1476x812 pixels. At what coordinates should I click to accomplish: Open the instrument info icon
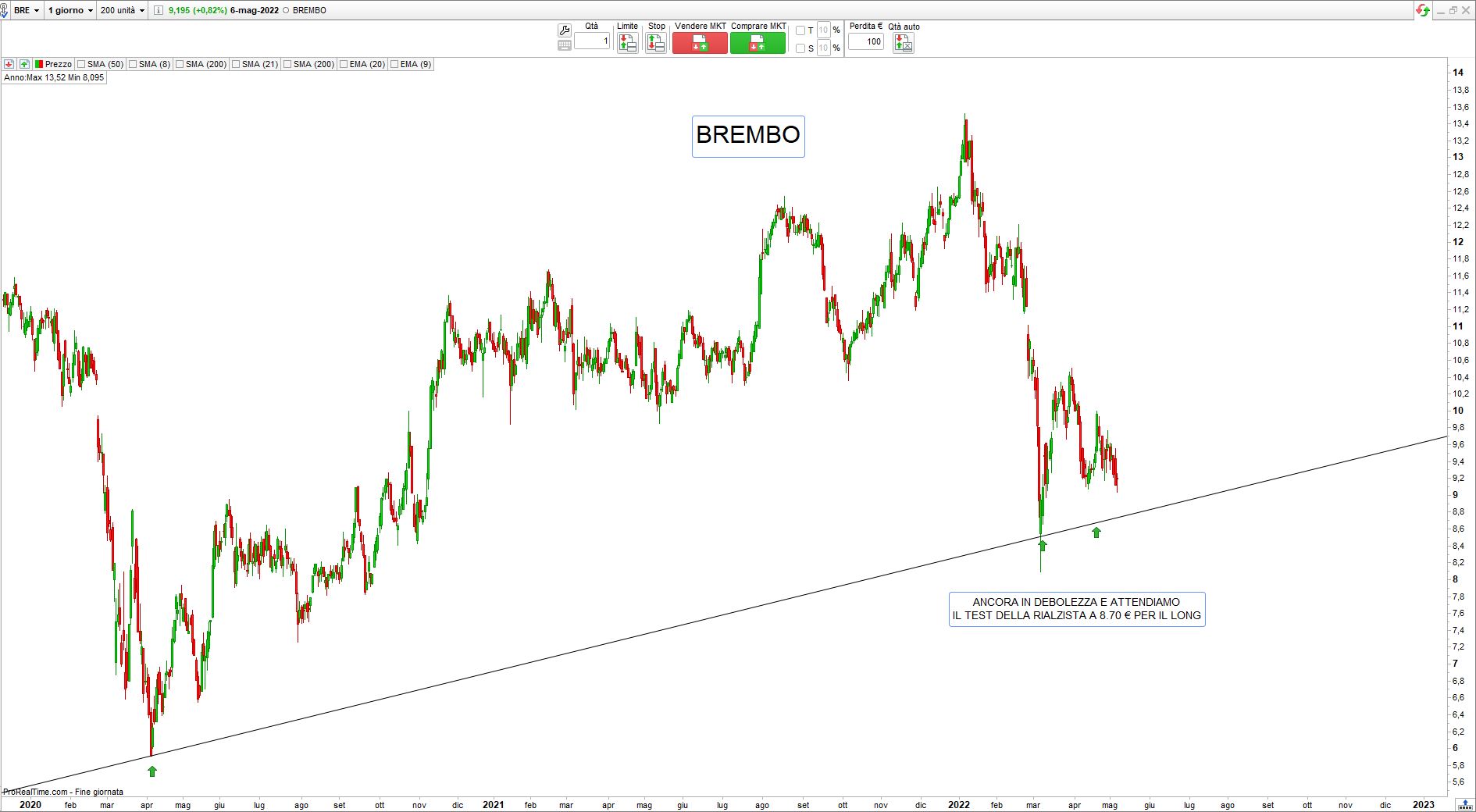click(159, 10)
